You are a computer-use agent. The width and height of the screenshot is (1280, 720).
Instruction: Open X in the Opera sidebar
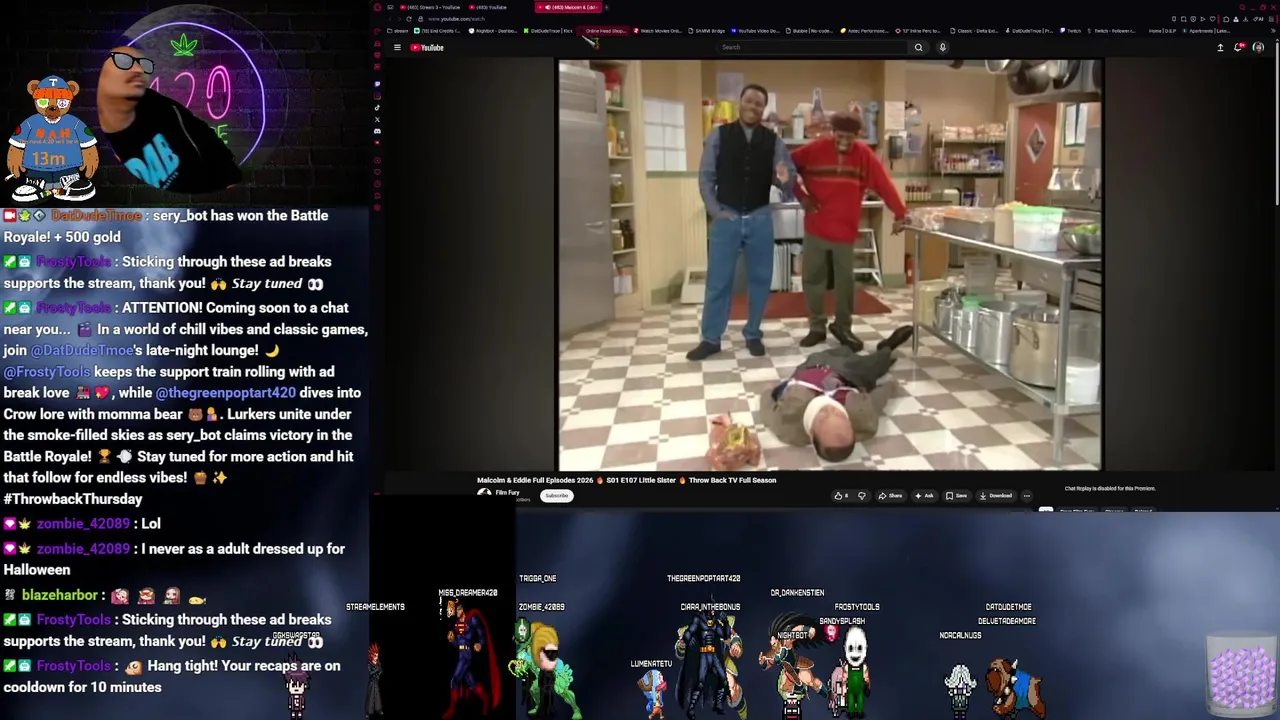click(377, 119)
